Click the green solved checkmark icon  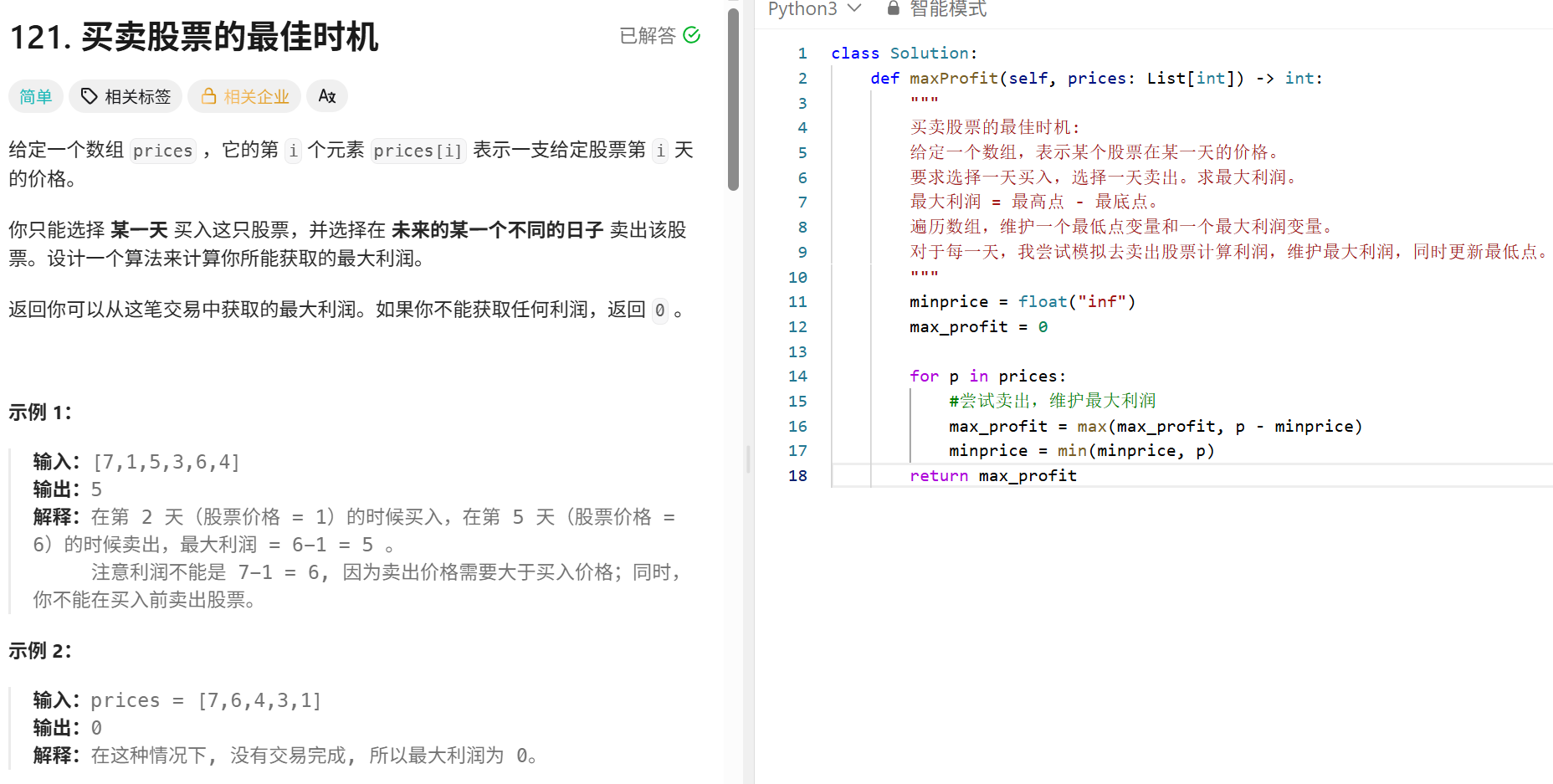pos(692,35)
